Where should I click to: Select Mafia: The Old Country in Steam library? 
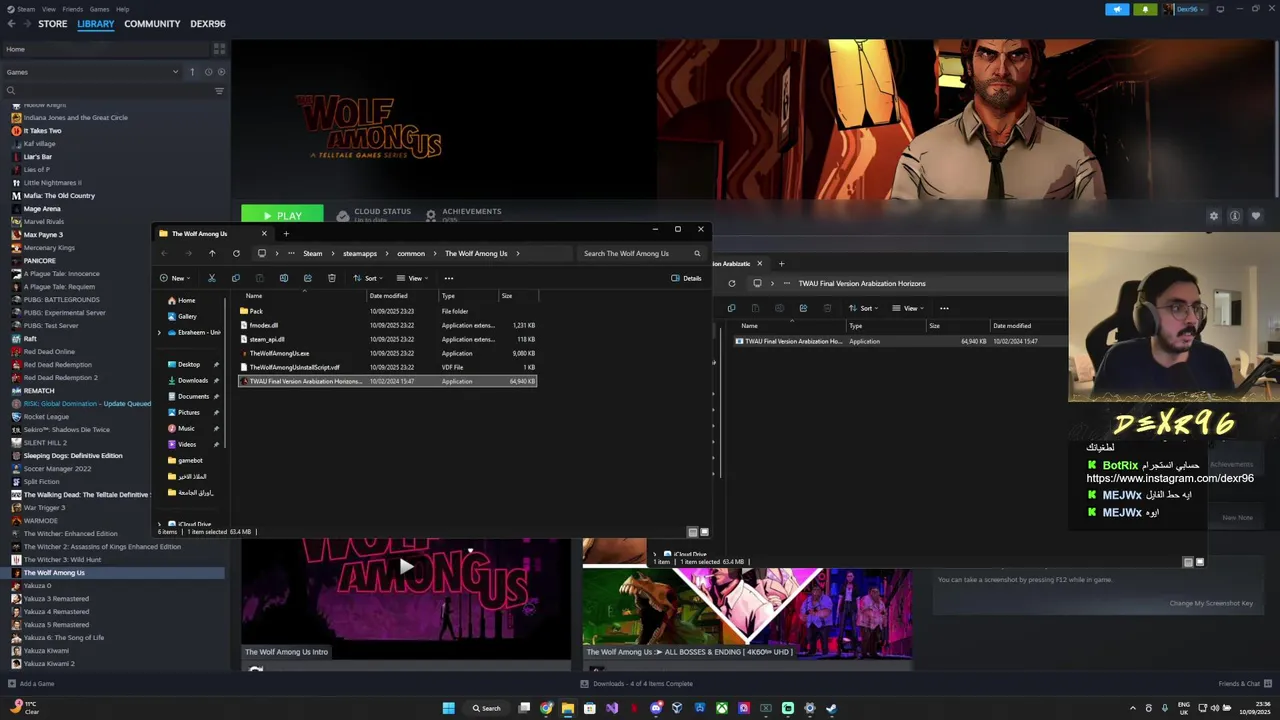59,196
